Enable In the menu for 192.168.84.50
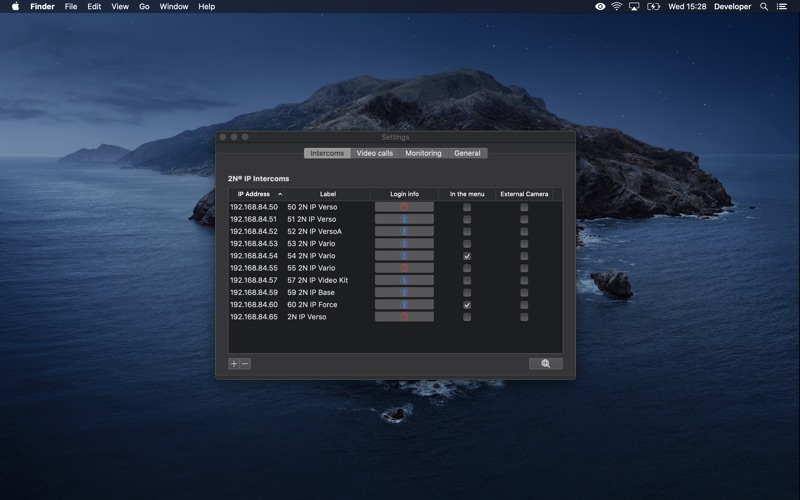Viewport: 800px width, 500px height. click(467, 207)
